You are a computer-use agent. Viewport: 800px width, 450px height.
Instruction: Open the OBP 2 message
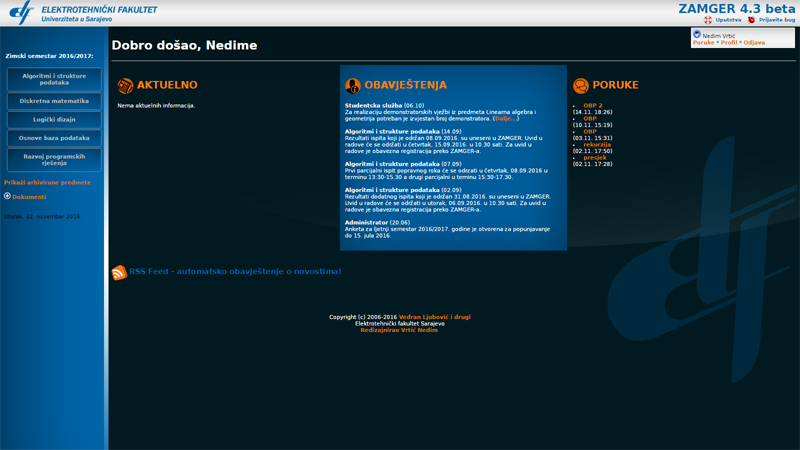pos(593,106)
